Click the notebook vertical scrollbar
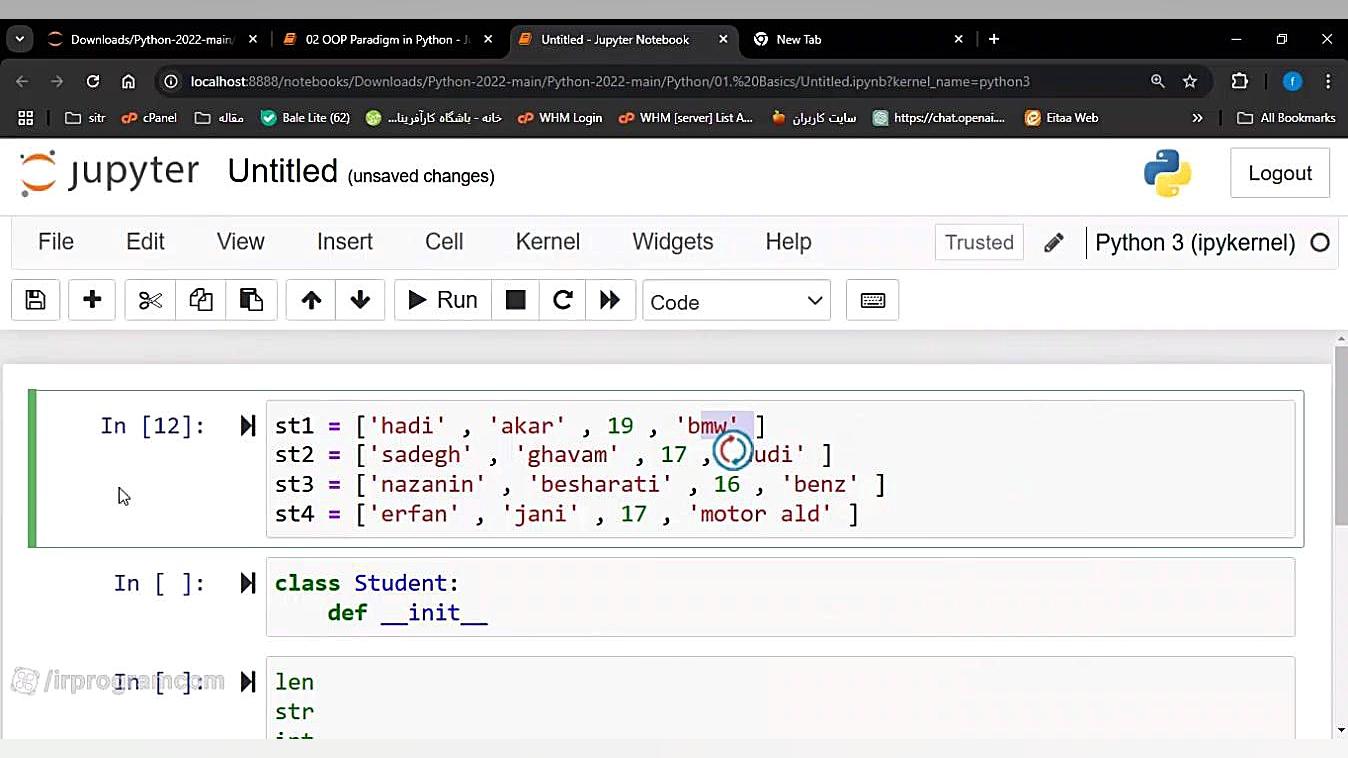This screenshot has width=1348, height=758. pos(1341,436)
